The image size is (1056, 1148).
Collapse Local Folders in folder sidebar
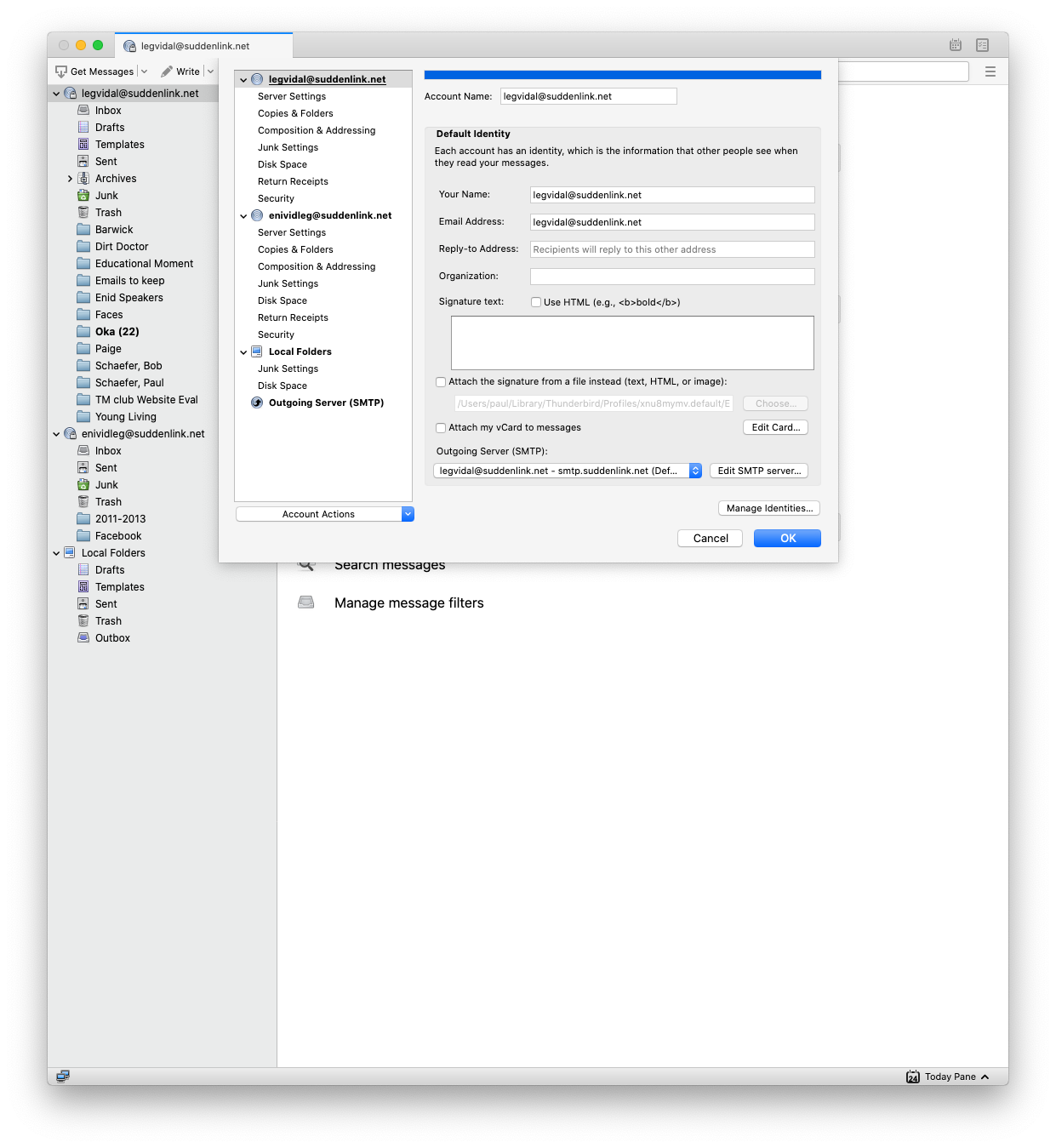tap(56, 553)
